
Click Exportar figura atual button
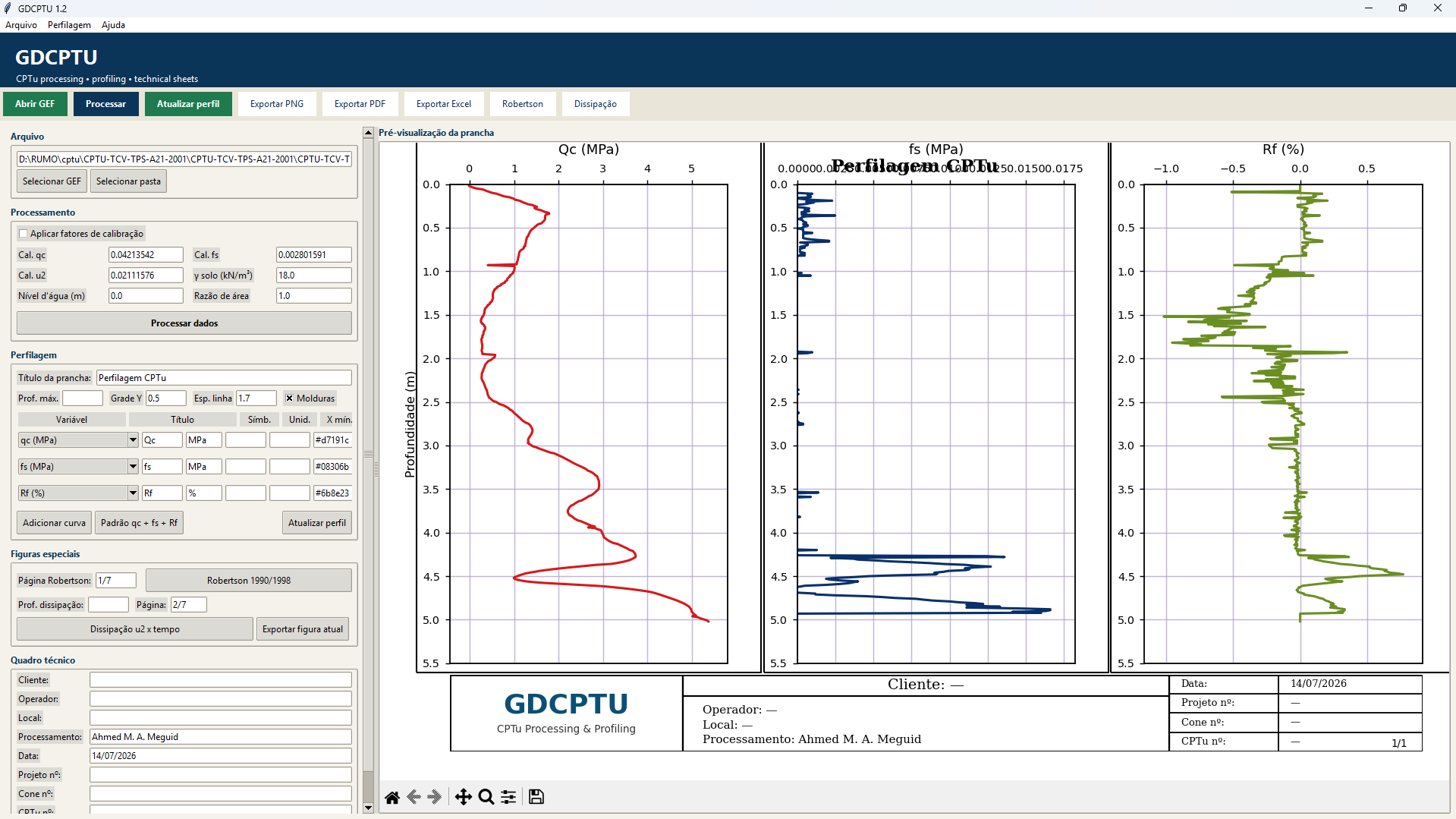(303, 629)
